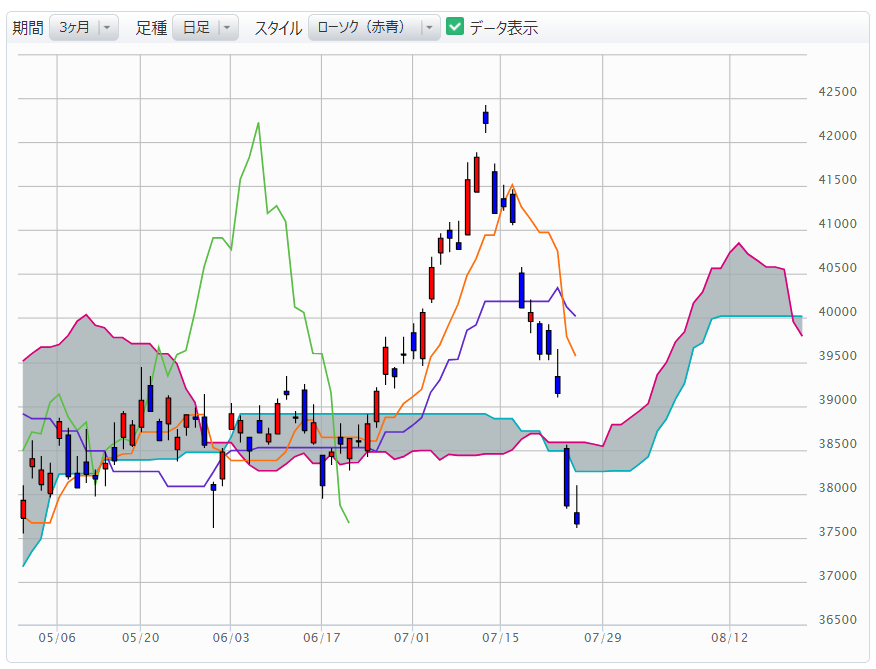Click the 37500 price axis label
Screen dimensions: 876x669
pos(837,532)
